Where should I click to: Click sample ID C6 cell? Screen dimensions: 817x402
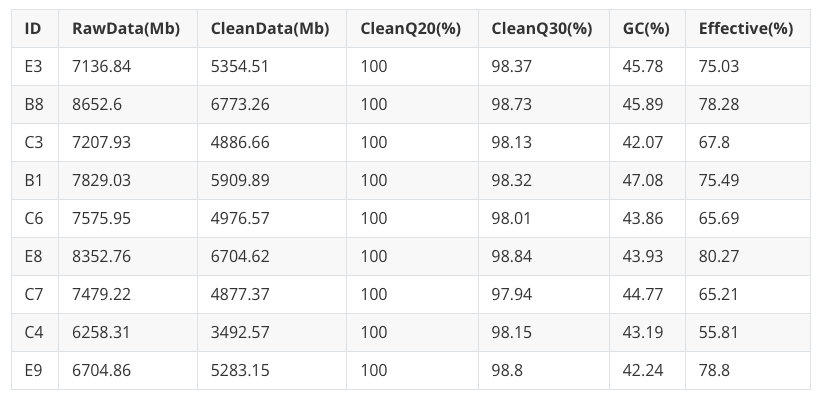(x=33, y=218)
